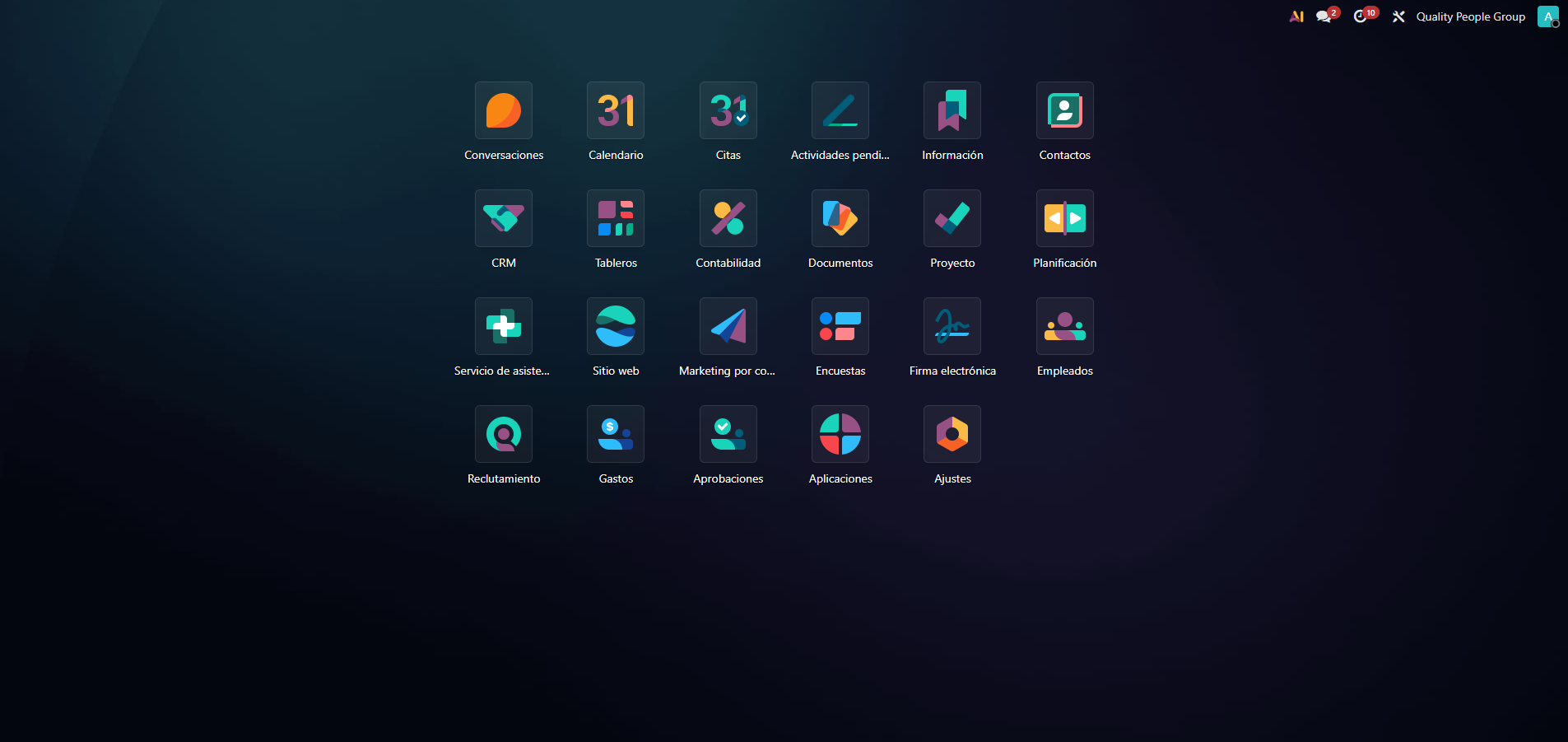Open the Empleados app
Screen dimensions: 1568x742
[x=1064, y=327]
